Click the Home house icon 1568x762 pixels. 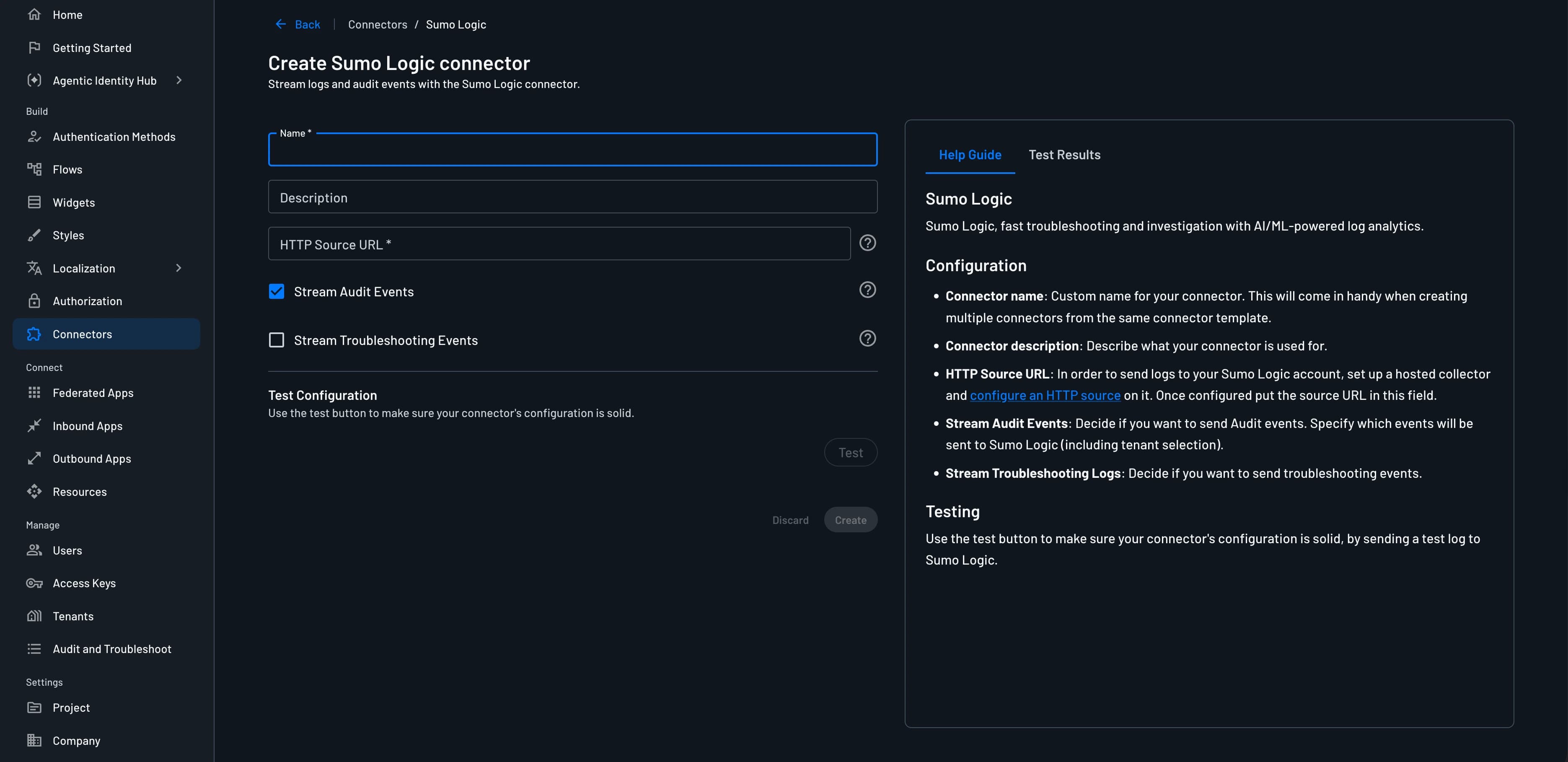tap(34, 15)
